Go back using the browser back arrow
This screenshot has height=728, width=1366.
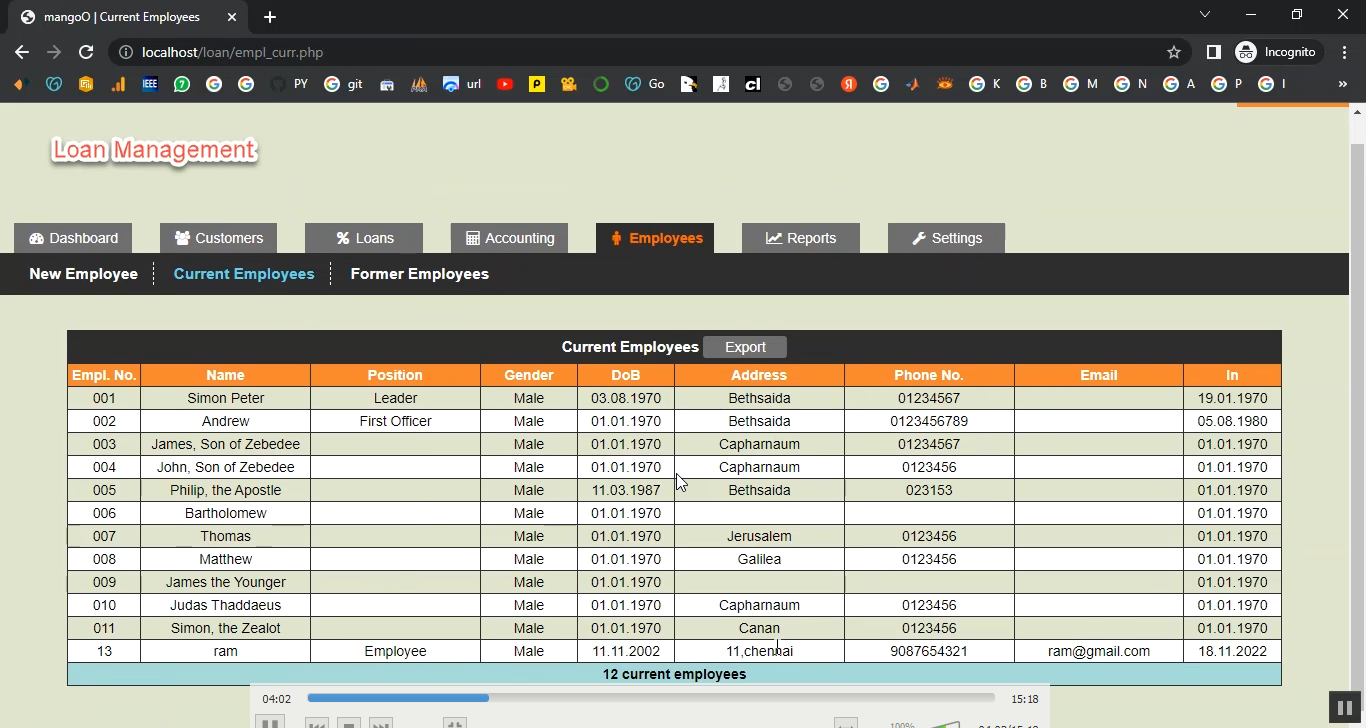click(x=22, y=52)
